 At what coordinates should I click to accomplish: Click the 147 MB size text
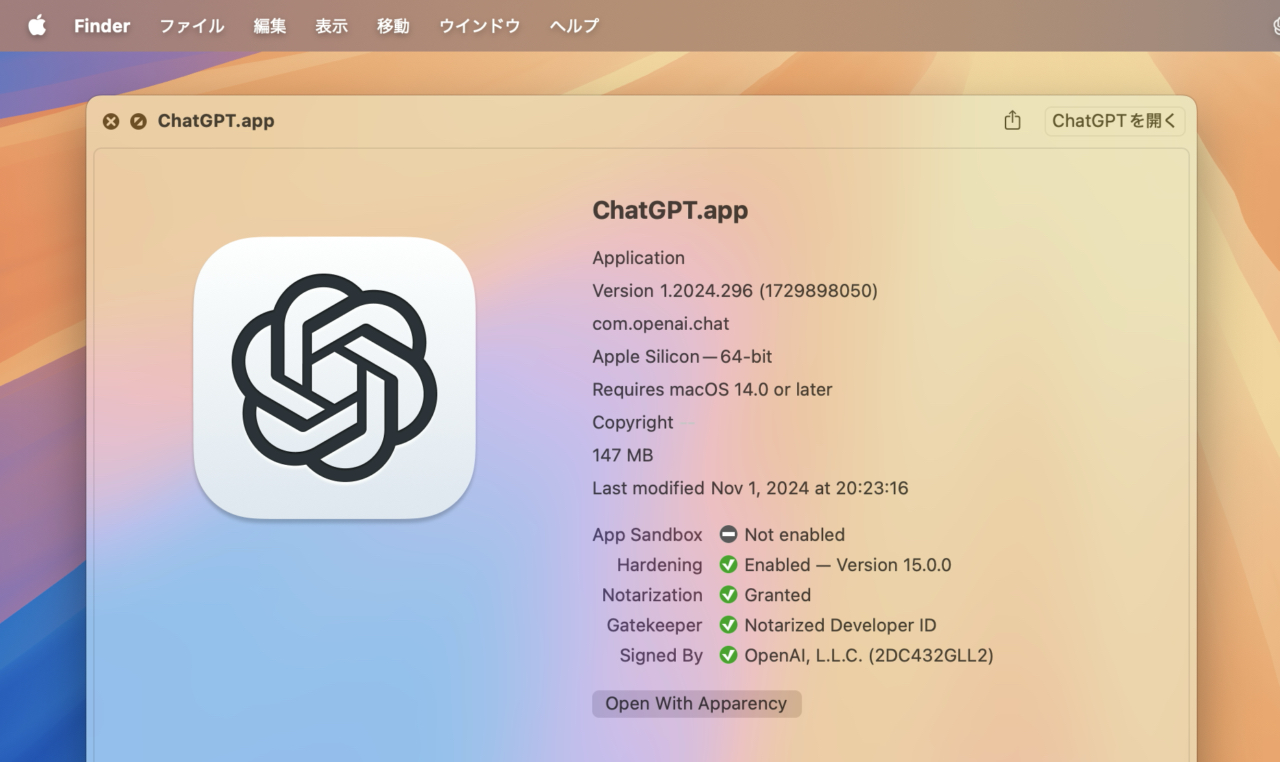(622, 456)
